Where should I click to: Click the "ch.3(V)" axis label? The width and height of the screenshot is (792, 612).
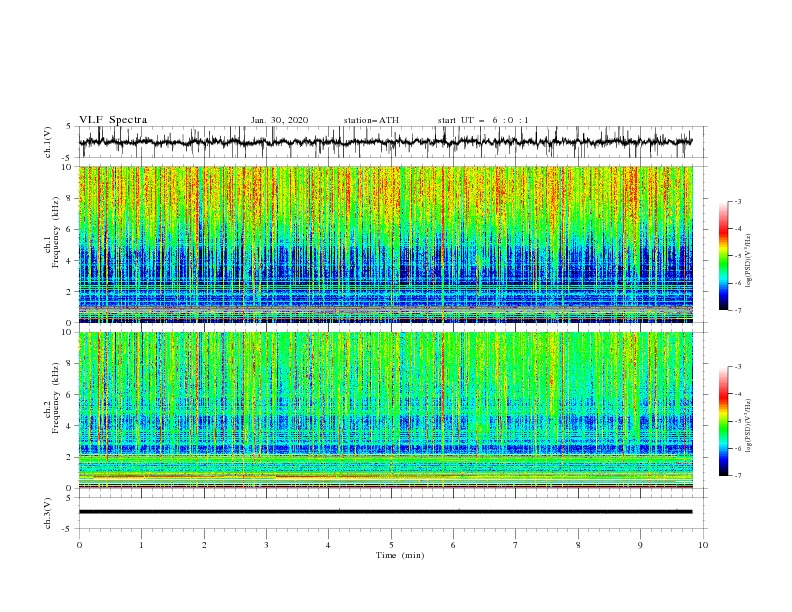48,513
